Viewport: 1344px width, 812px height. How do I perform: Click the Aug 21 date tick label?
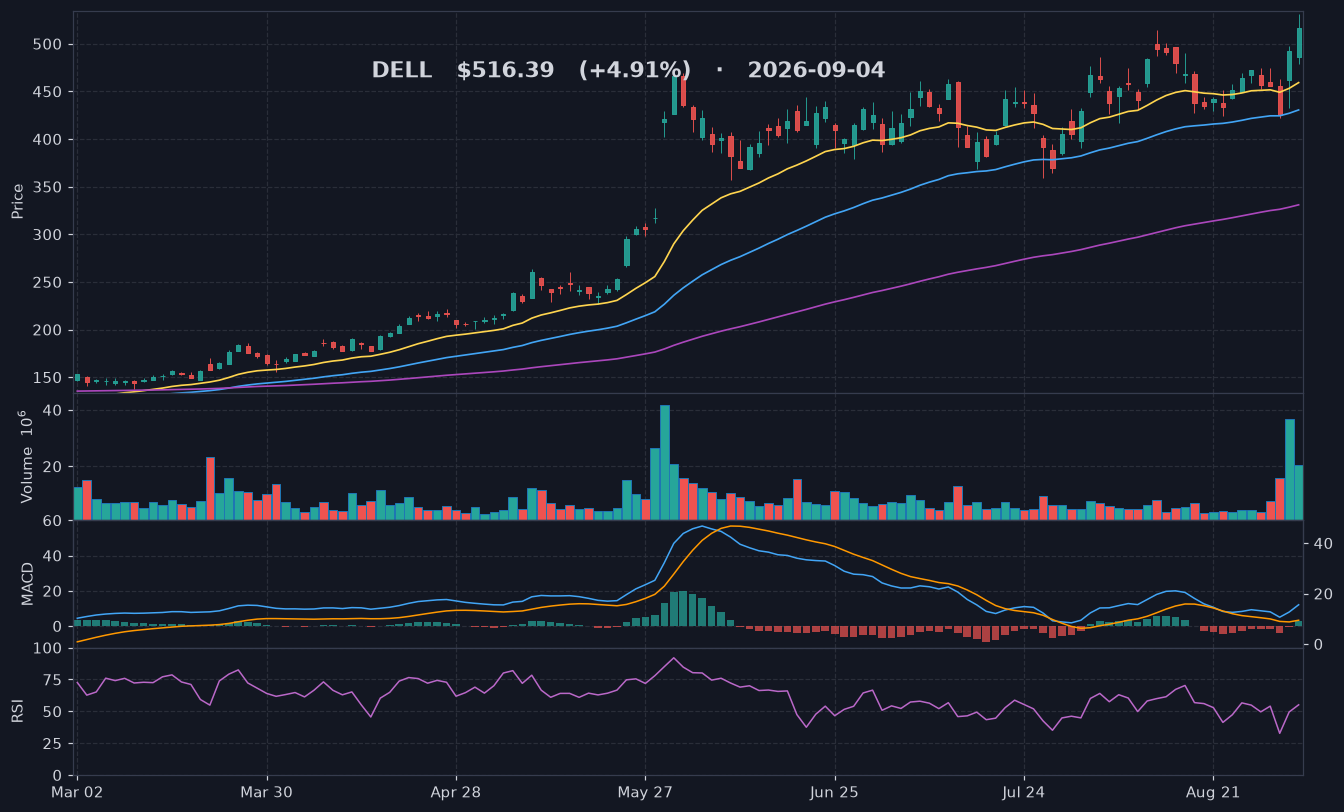click(1213, 792)
